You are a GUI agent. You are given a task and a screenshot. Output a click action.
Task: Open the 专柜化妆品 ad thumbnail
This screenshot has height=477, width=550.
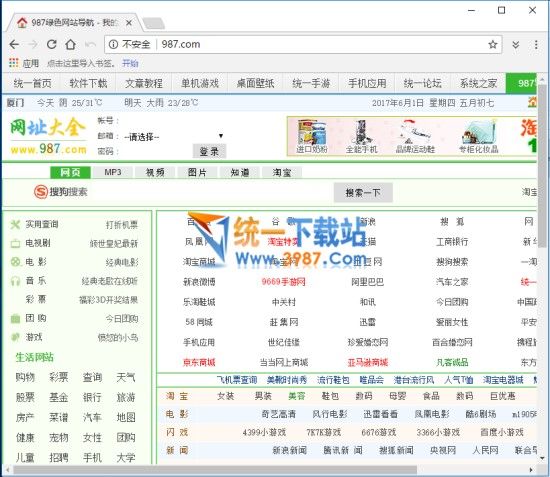(479, 137)
